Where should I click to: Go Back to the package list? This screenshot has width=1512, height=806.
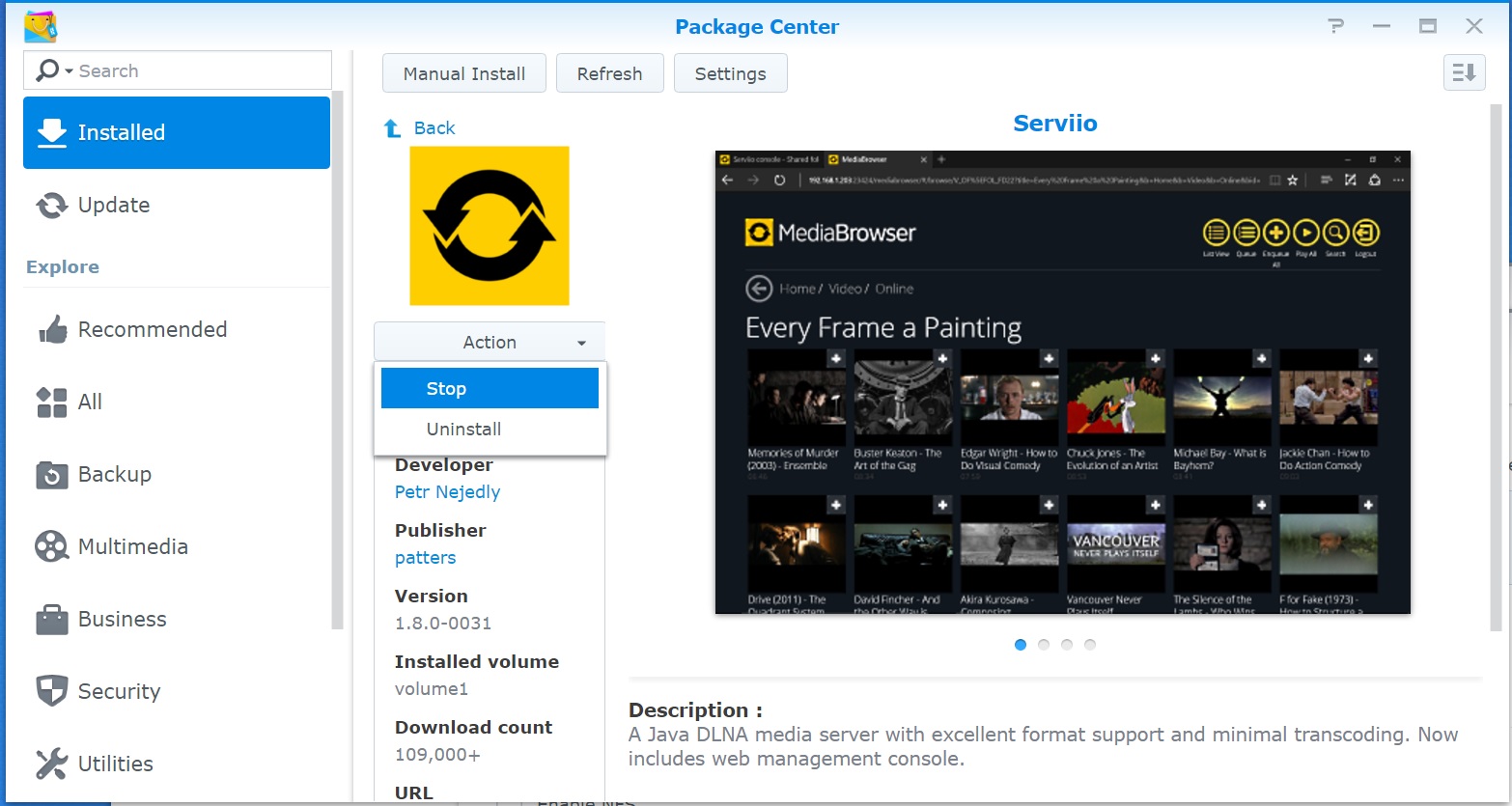click(434, 128)
